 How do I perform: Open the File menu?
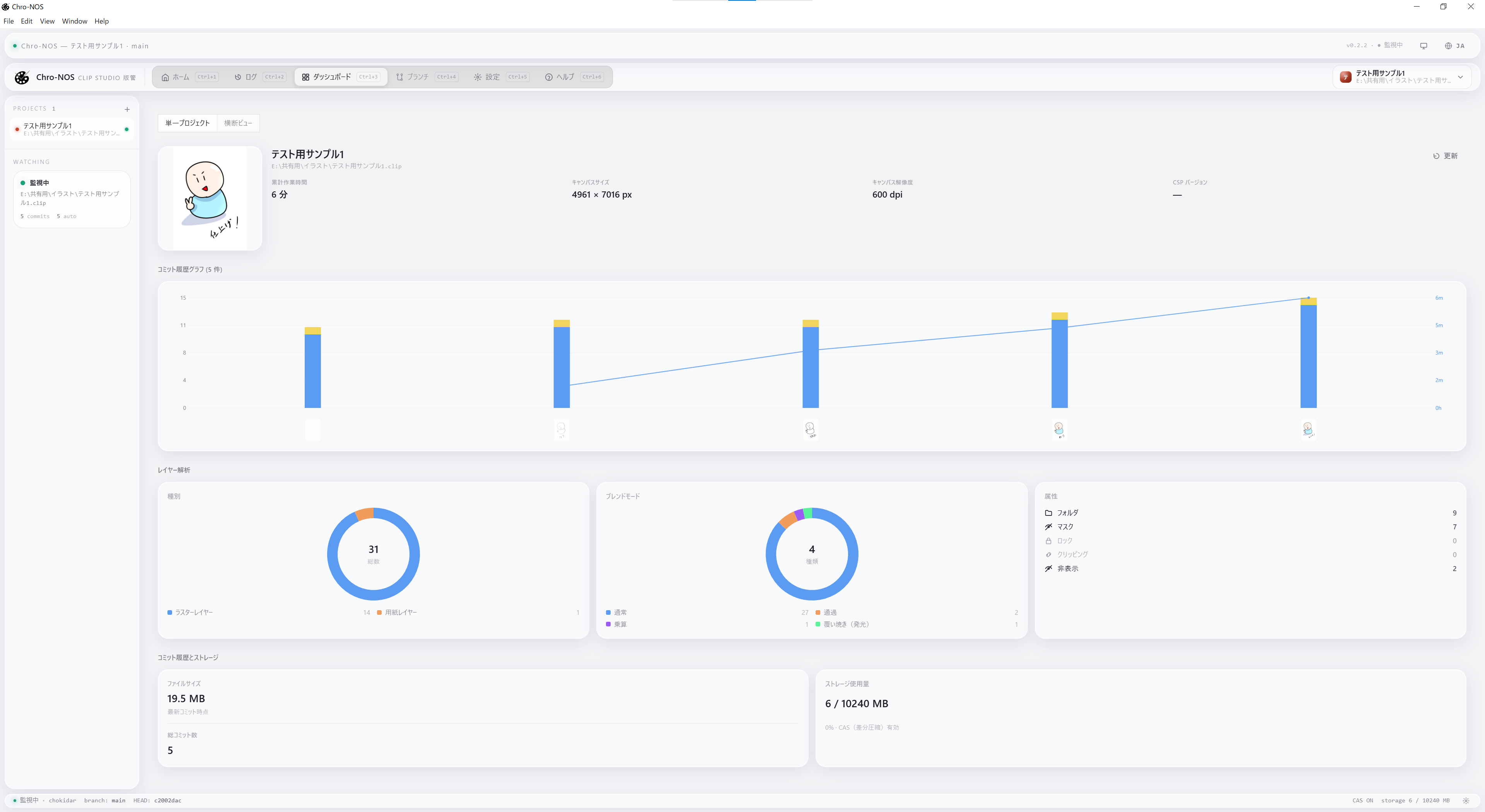tap(9, 21)
